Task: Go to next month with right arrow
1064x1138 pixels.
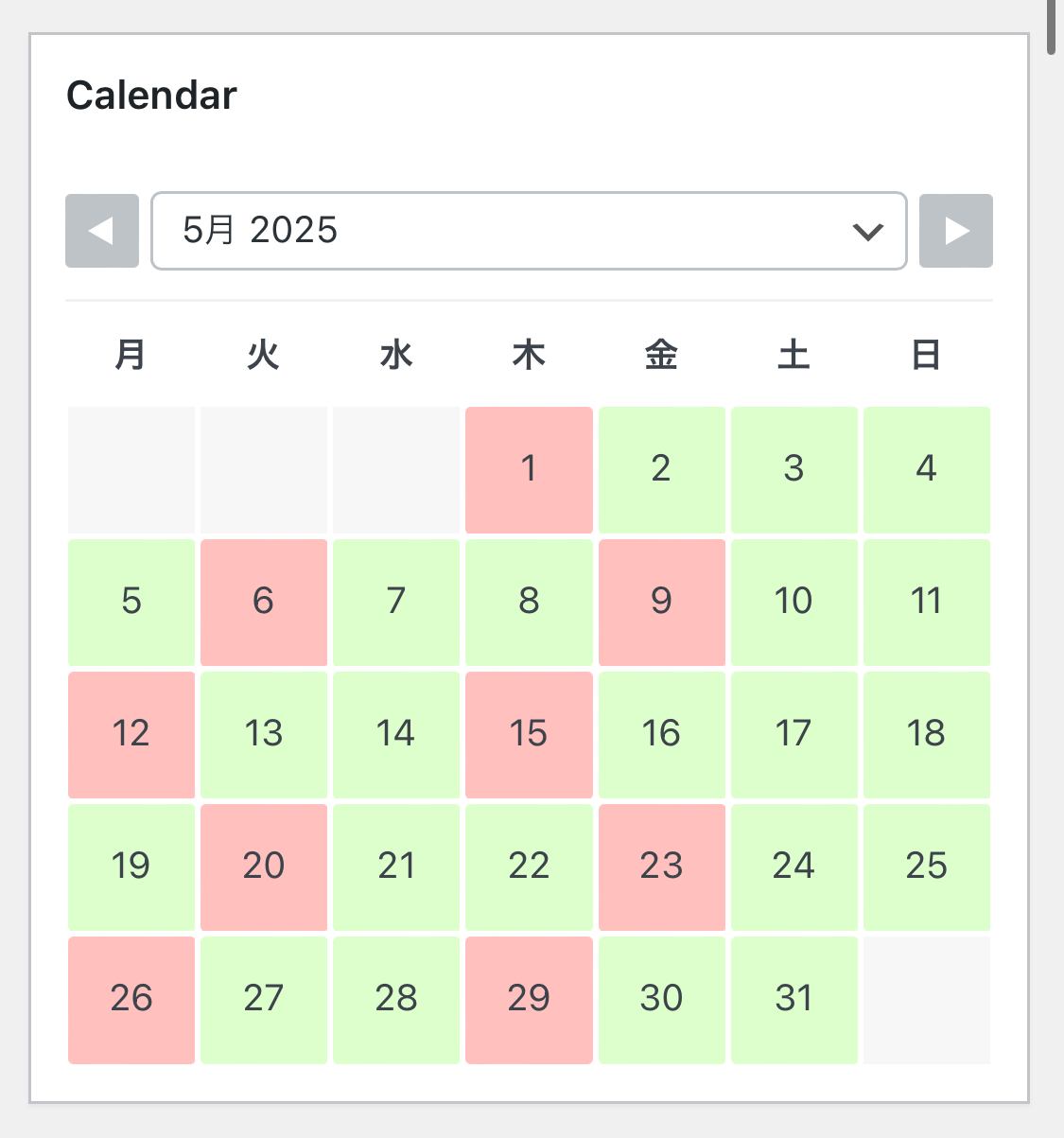Action: click(x=956, y=231)
